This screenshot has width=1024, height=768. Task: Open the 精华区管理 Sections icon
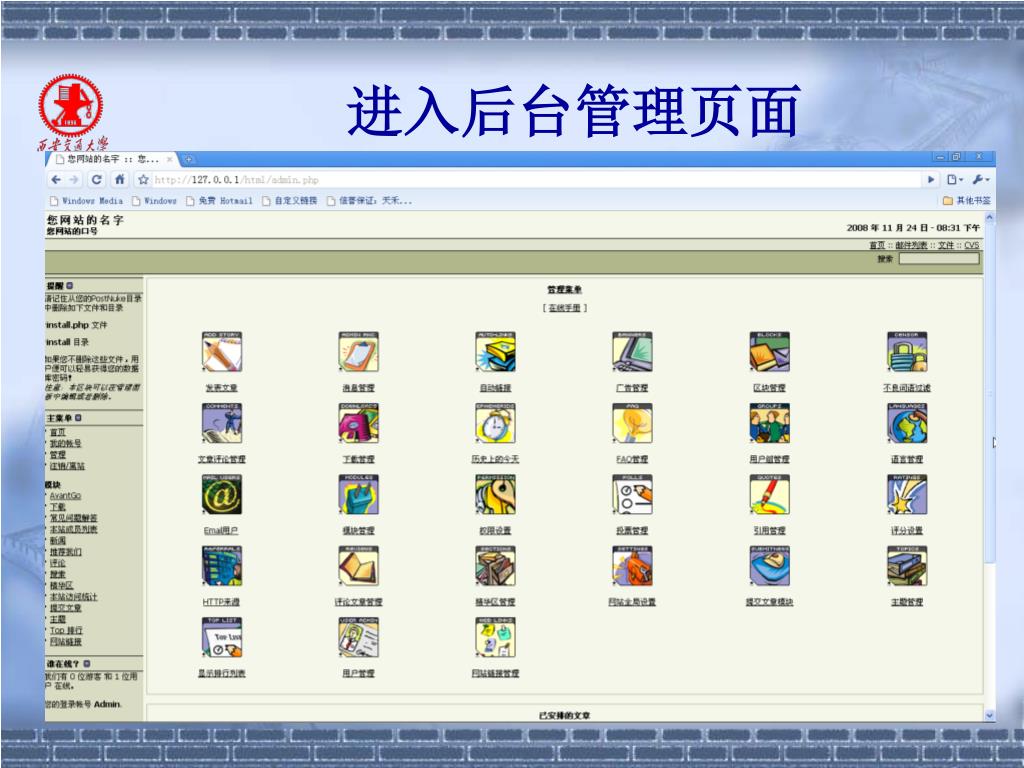pyautogui.click(x=495, y=566)
